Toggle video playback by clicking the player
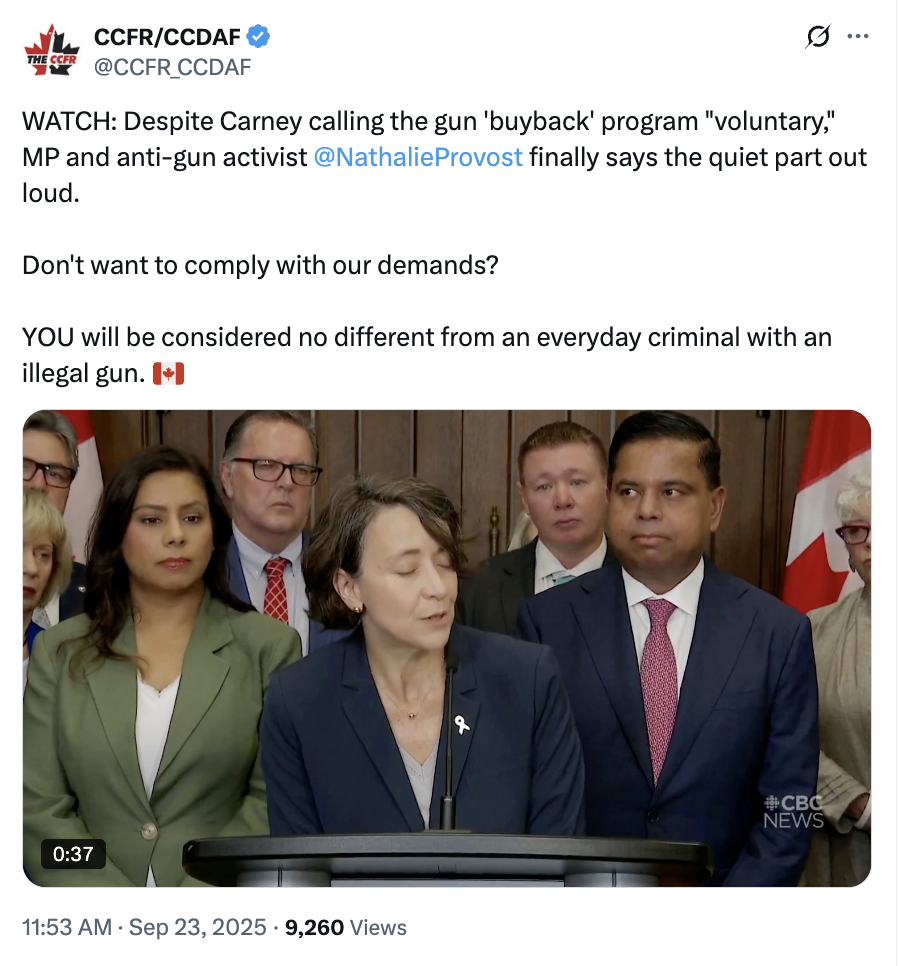Screen dimensions: 898x966 pos(448,647)
